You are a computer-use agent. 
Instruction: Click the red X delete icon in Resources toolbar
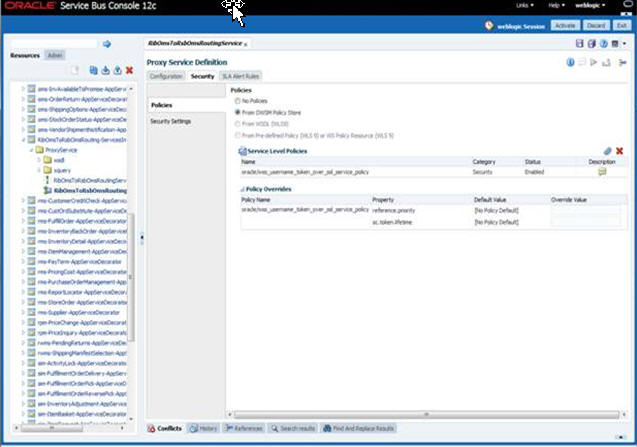129,70
